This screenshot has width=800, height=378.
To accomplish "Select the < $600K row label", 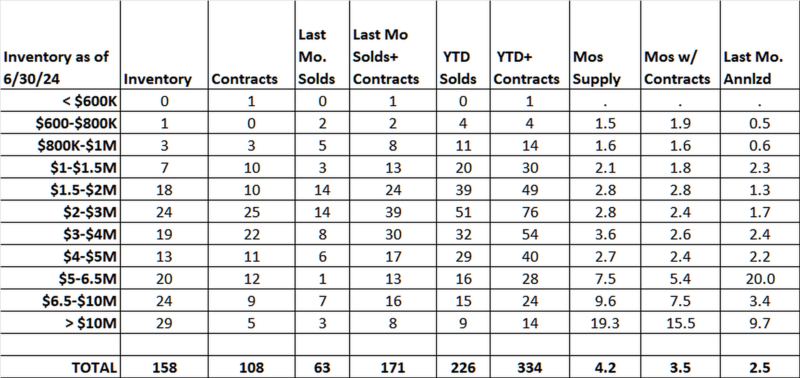I will click(x=90, y=102).
